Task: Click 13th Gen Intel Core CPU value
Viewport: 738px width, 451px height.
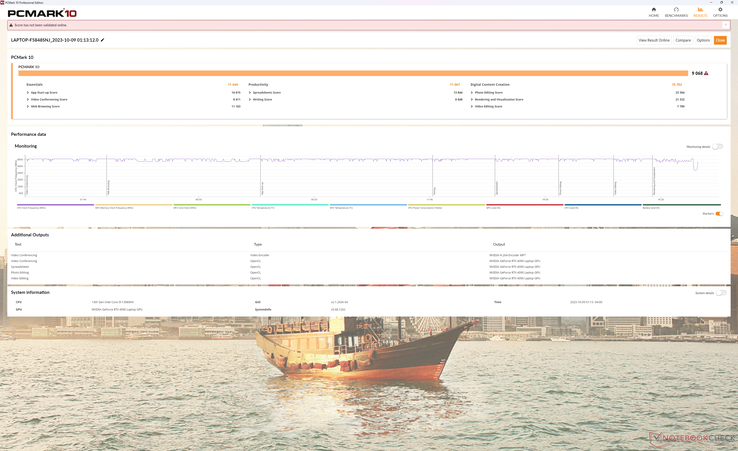Action: pyautogui.click(x=113, y=302)
